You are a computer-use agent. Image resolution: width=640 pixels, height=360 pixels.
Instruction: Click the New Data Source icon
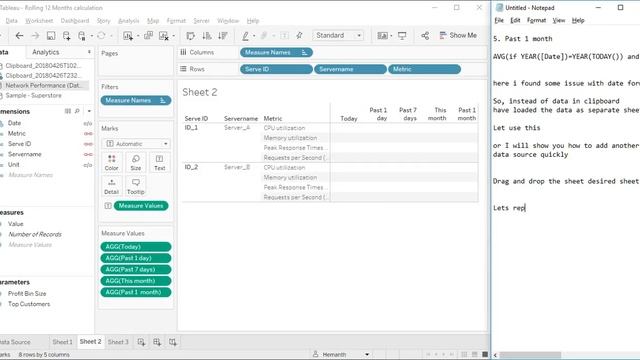[x=67, y=36]
